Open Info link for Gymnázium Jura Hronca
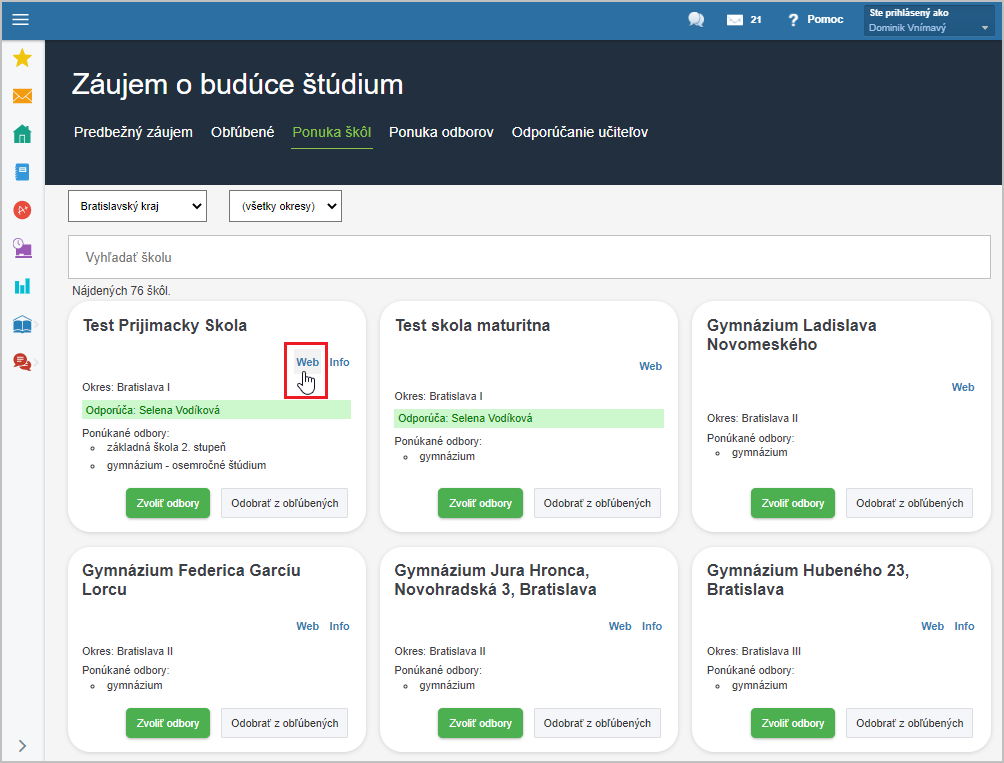1004x763 pixels. [652, 626]
